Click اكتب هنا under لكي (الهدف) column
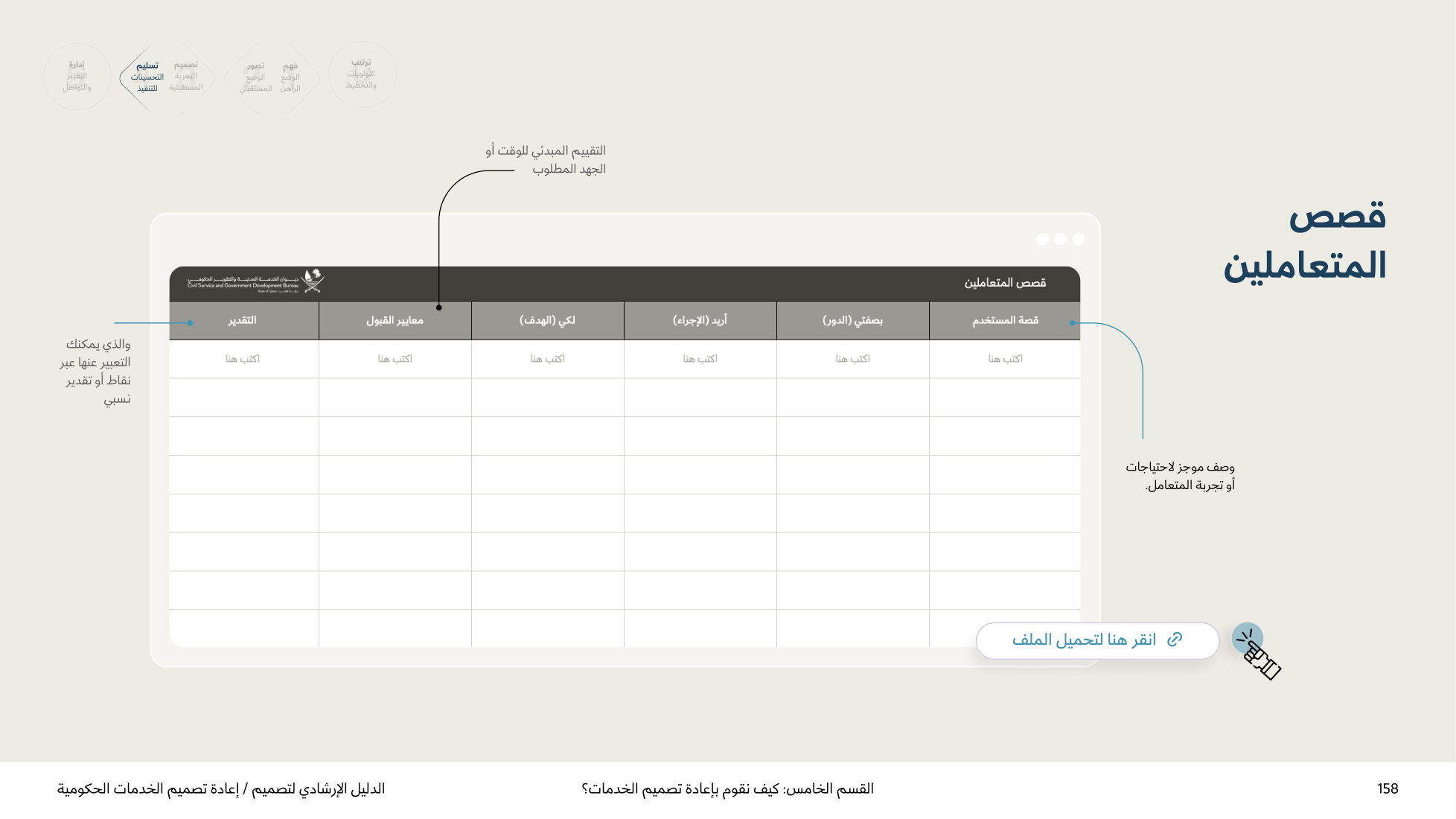The width and height of the screenshot is (1456, 819). [x=547, y=359]
